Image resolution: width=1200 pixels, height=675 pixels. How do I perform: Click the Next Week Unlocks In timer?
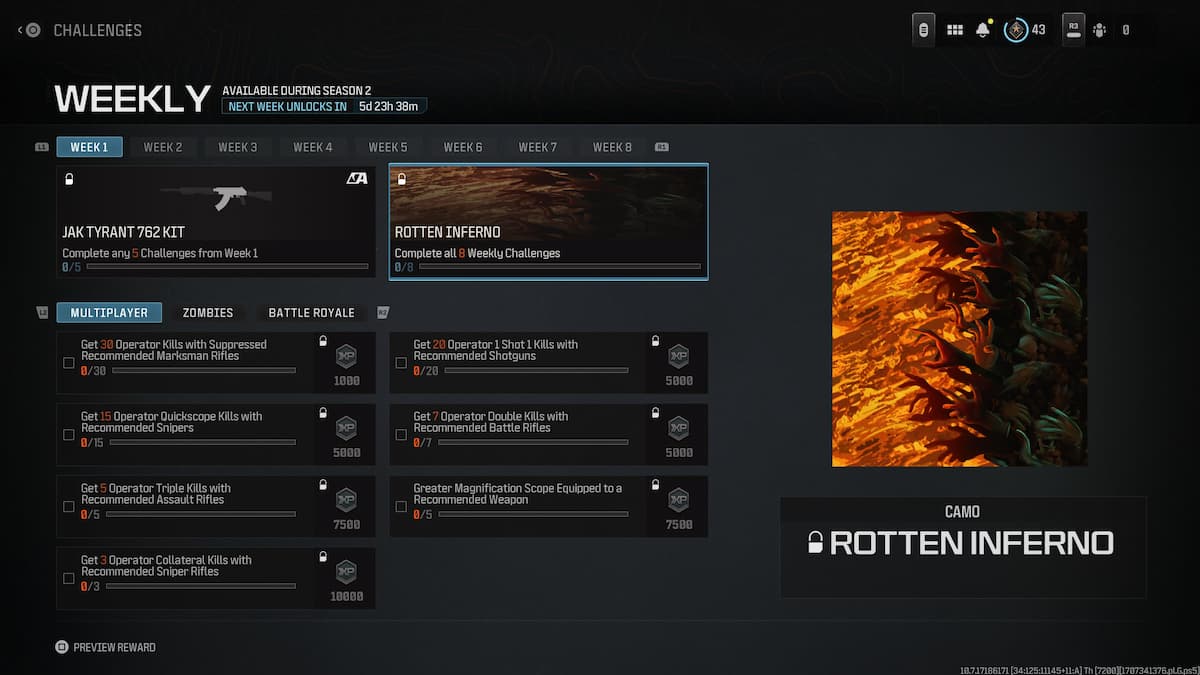[x=325, y=106]
